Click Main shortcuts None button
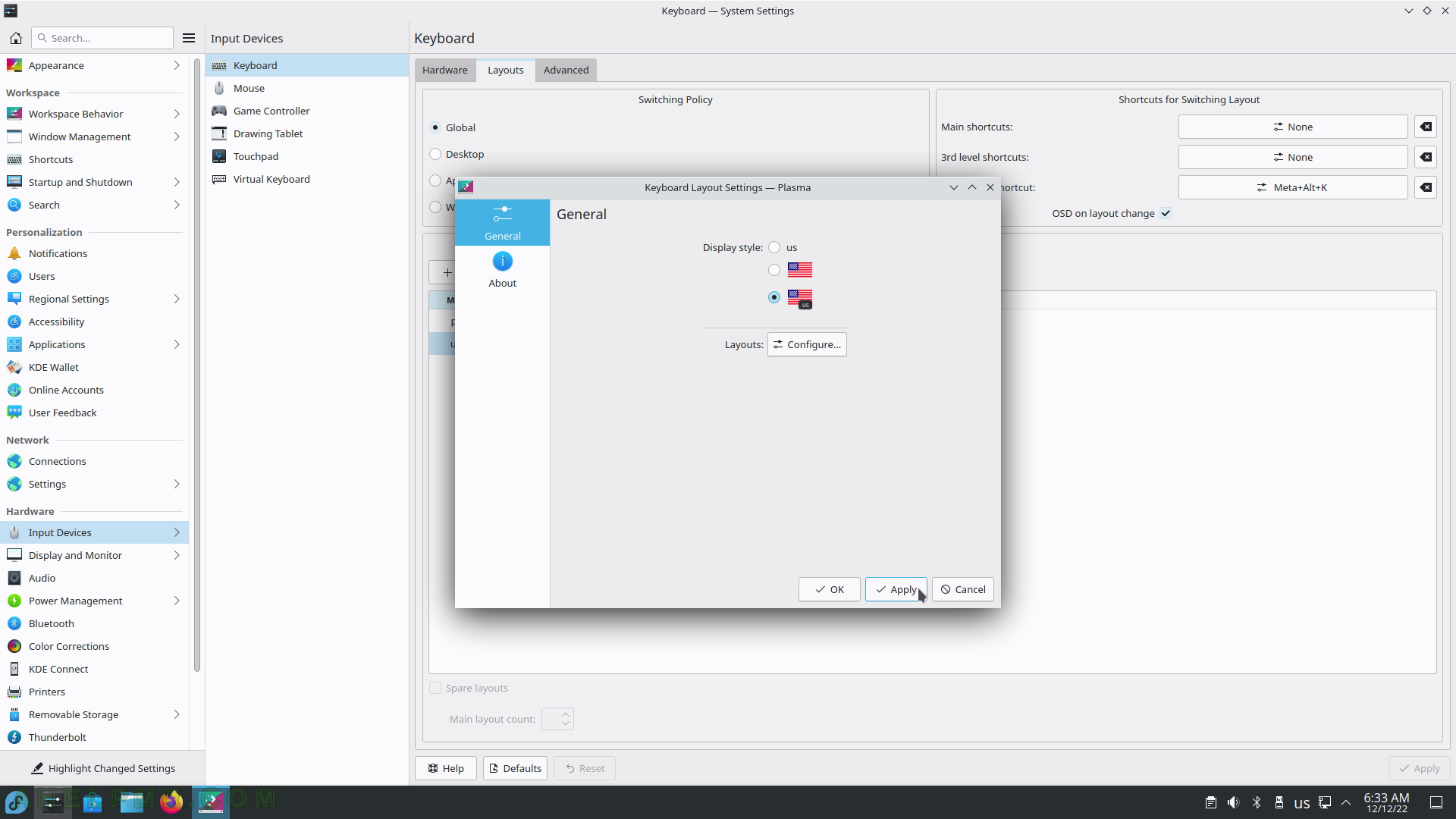The height and width of the screenshot is (819, 1456). tap(1293, 127)
